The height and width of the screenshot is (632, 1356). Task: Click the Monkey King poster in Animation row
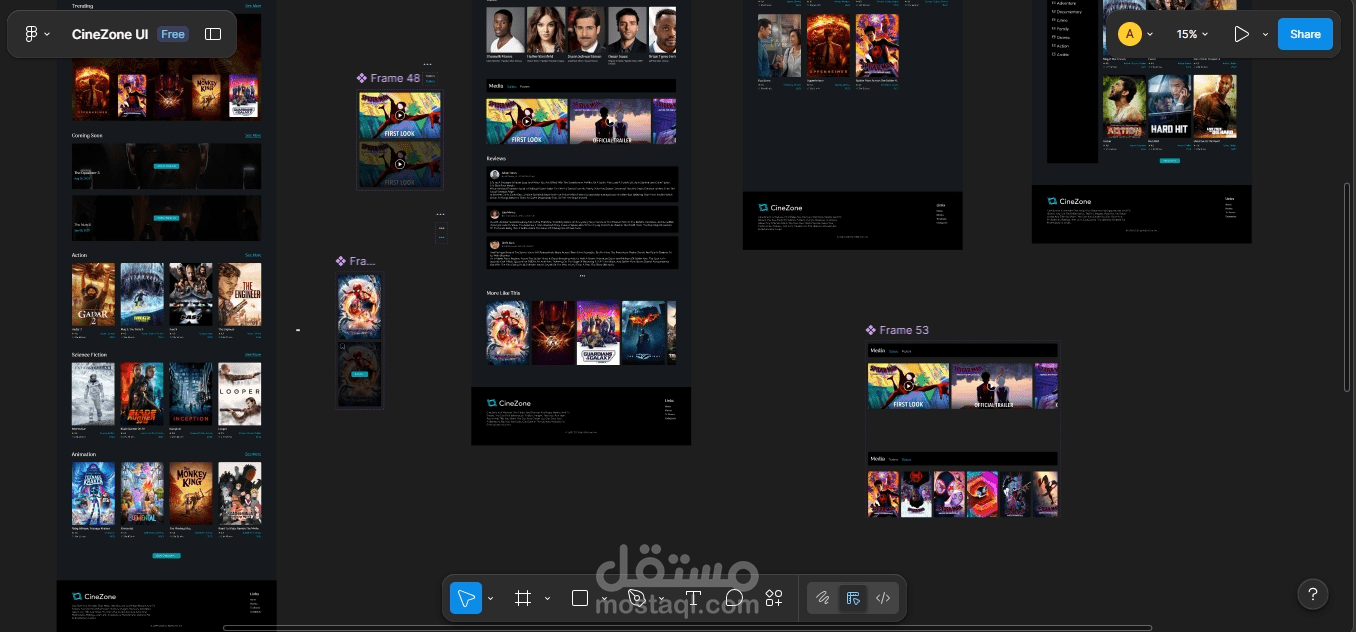point(191,493)
